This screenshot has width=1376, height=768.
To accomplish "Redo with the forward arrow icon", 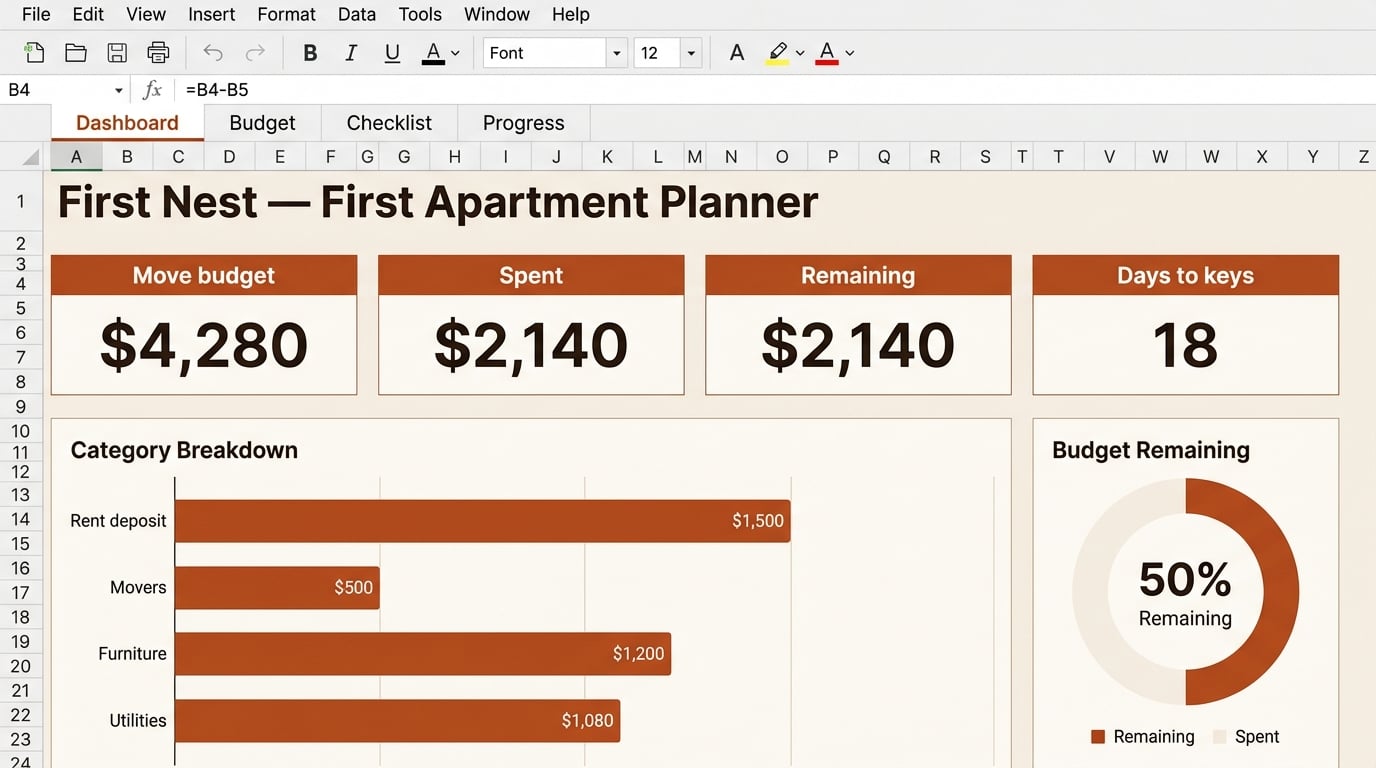I will (x=255, y=53).
